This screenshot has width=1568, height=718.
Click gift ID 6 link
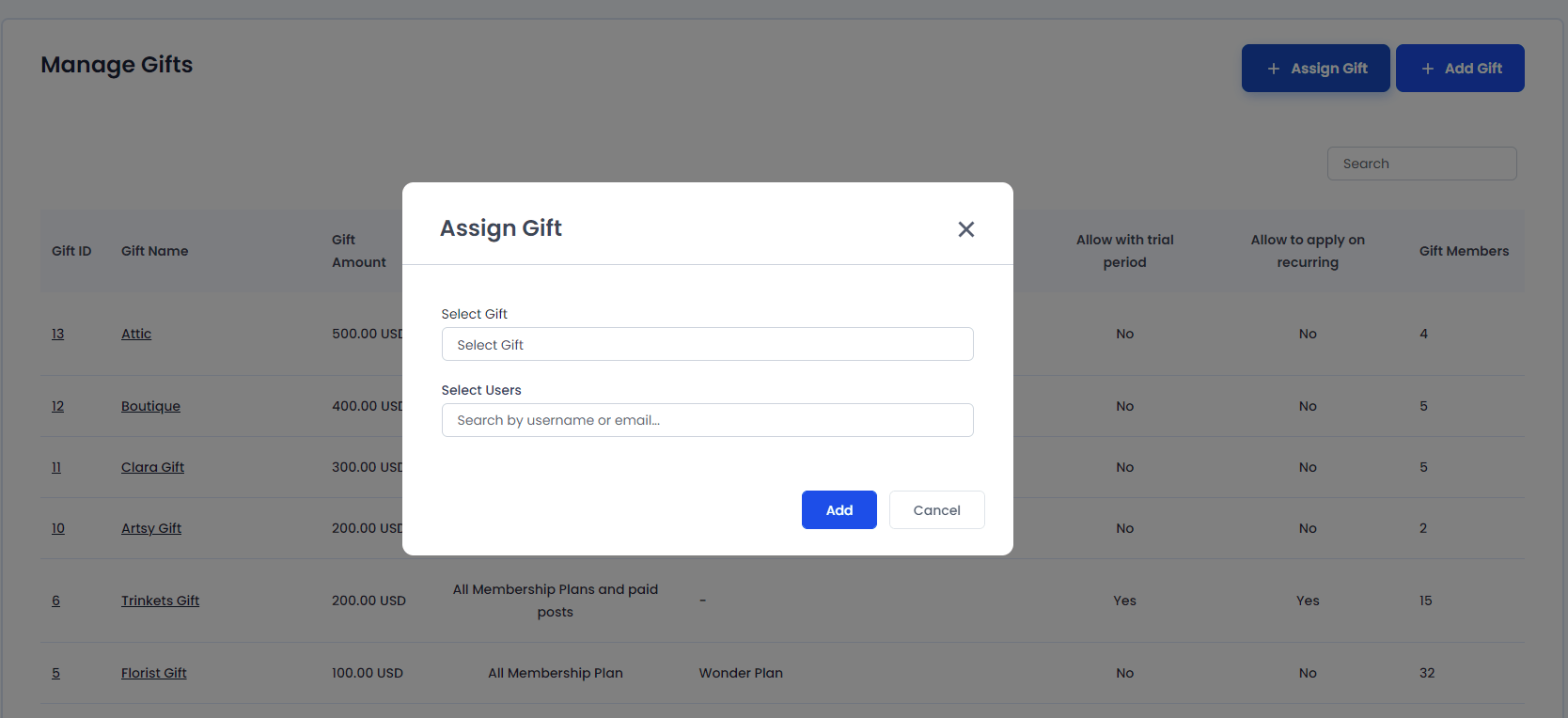55,601
